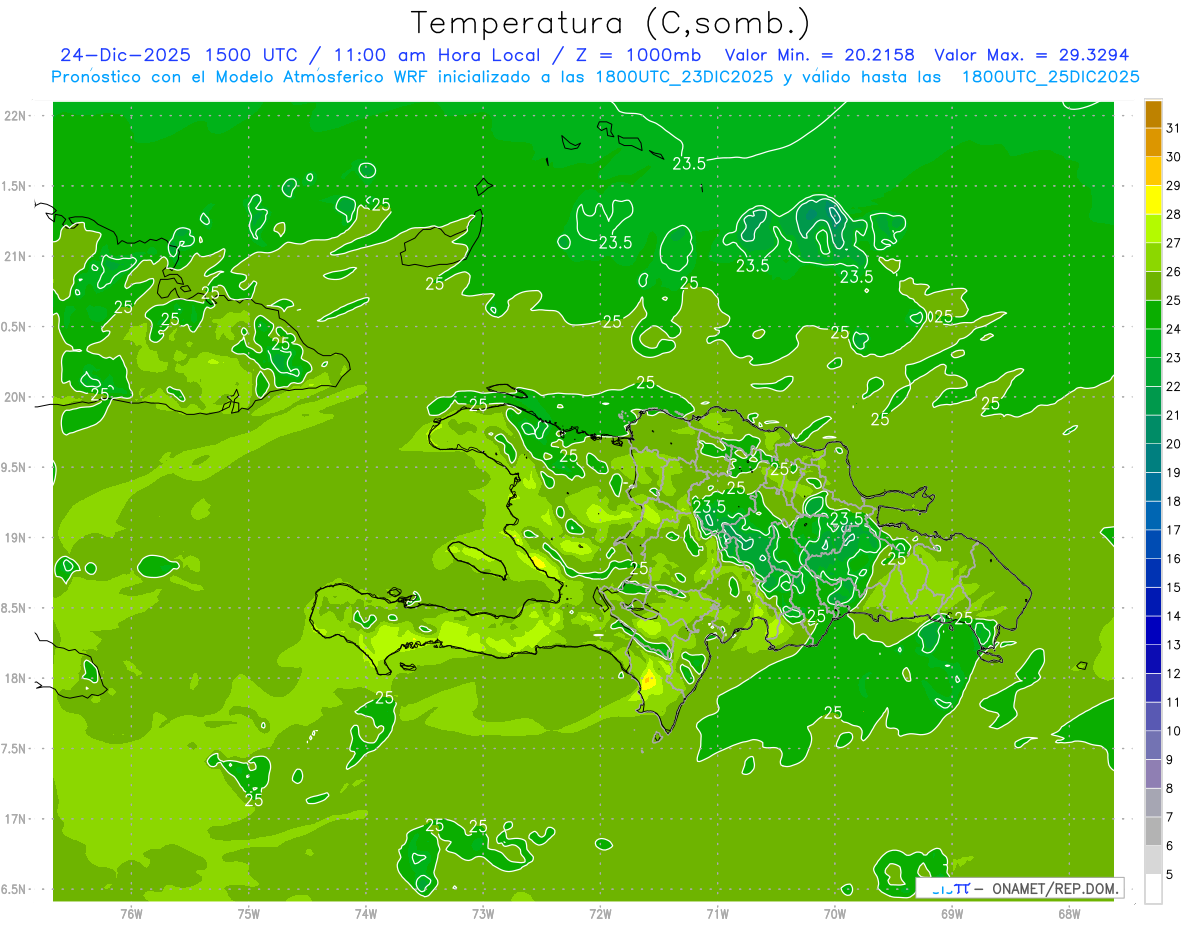Click the orange swatch between 30 and 31

(1153, 142)
